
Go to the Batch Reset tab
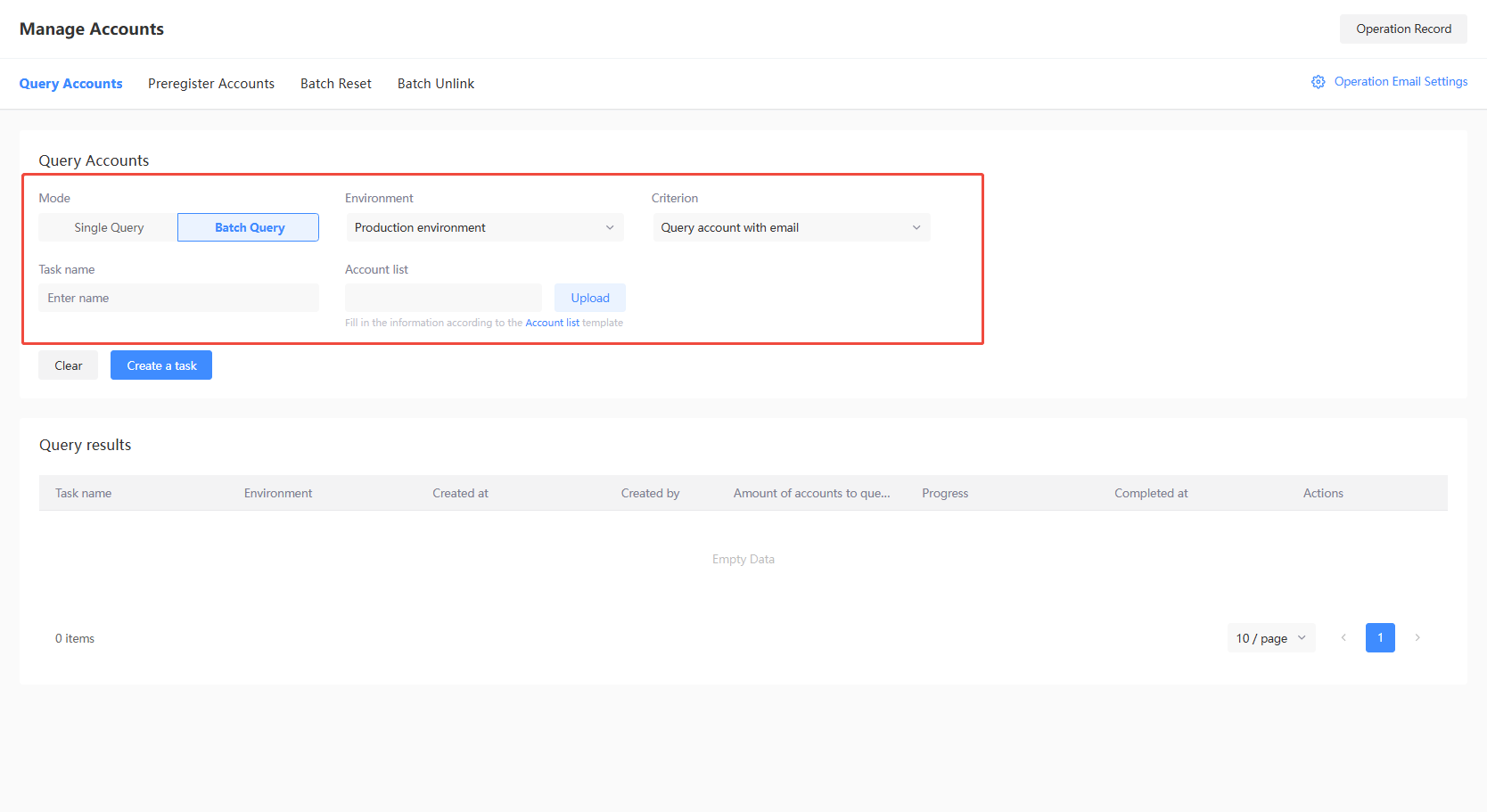point(336,84)
